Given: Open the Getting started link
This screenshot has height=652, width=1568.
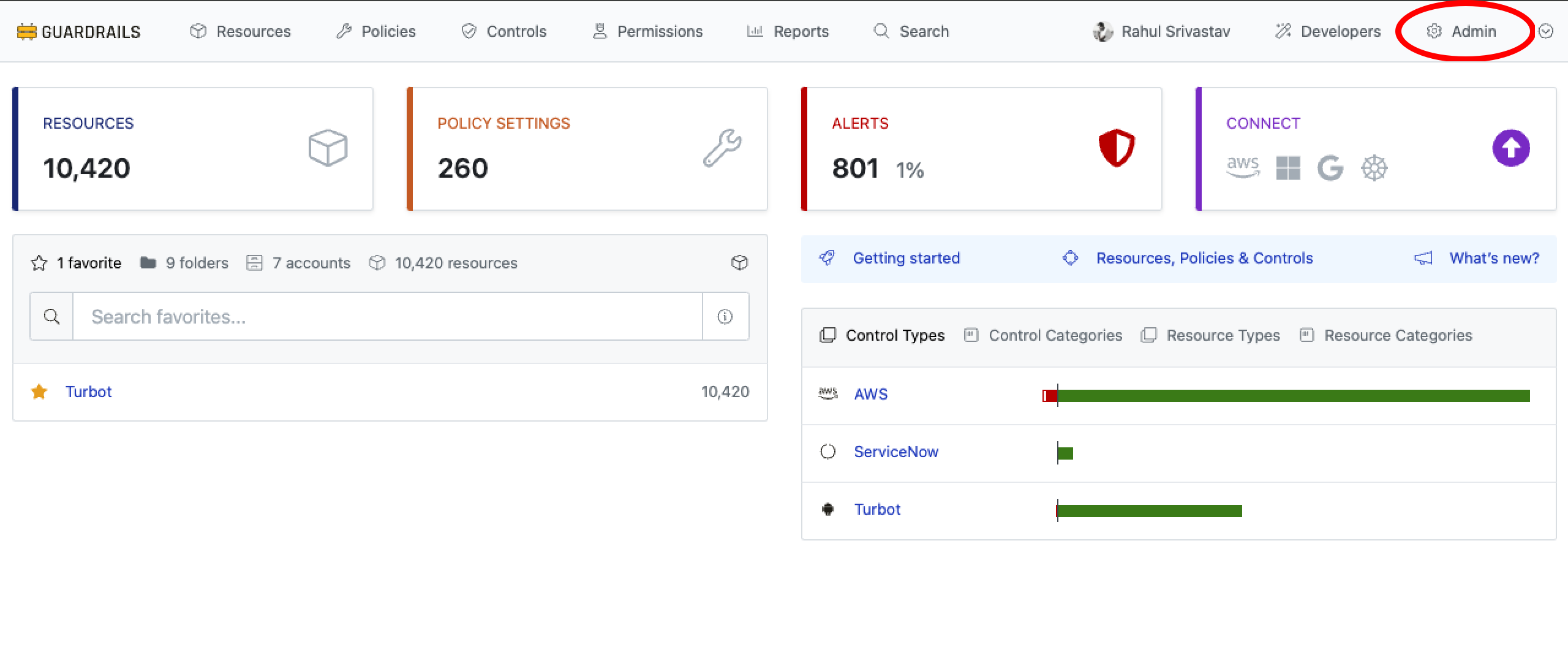Looking at the screenshot, I should [906, 258].
